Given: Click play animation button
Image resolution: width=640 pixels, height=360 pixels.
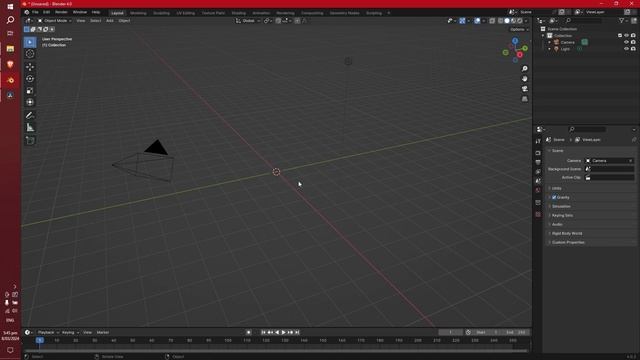Looking at the screenshot, I should 284,332.
